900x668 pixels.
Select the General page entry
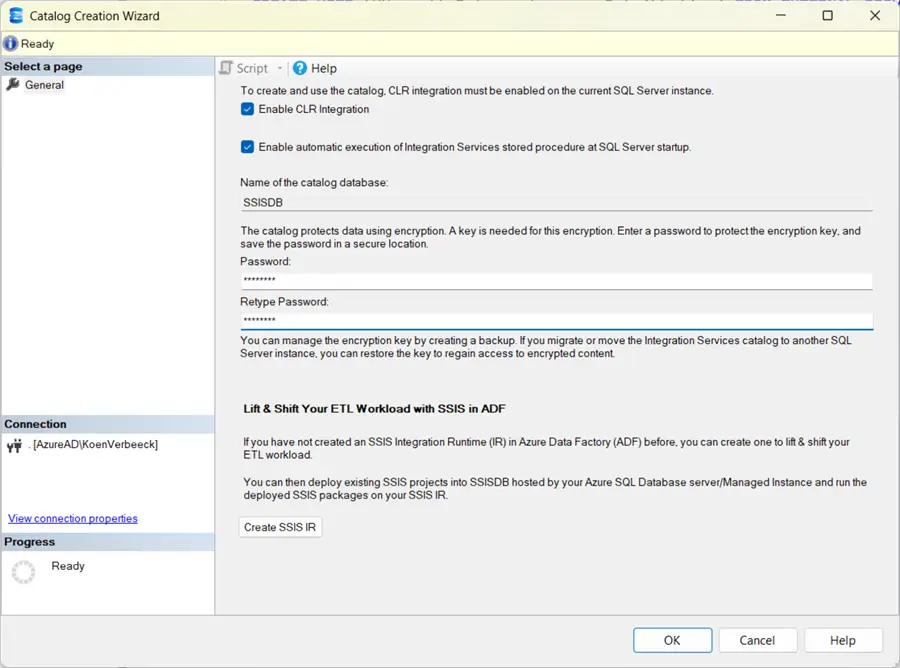pos(44,85)
